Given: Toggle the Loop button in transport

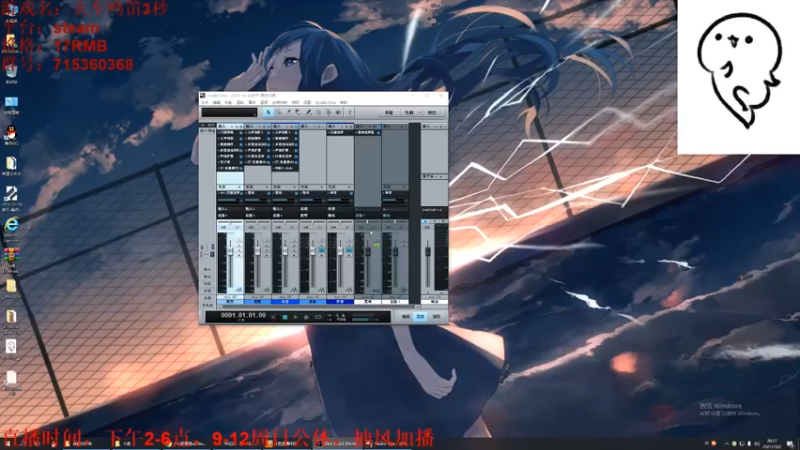Looking at the screenshot, I should pos(318,317).
